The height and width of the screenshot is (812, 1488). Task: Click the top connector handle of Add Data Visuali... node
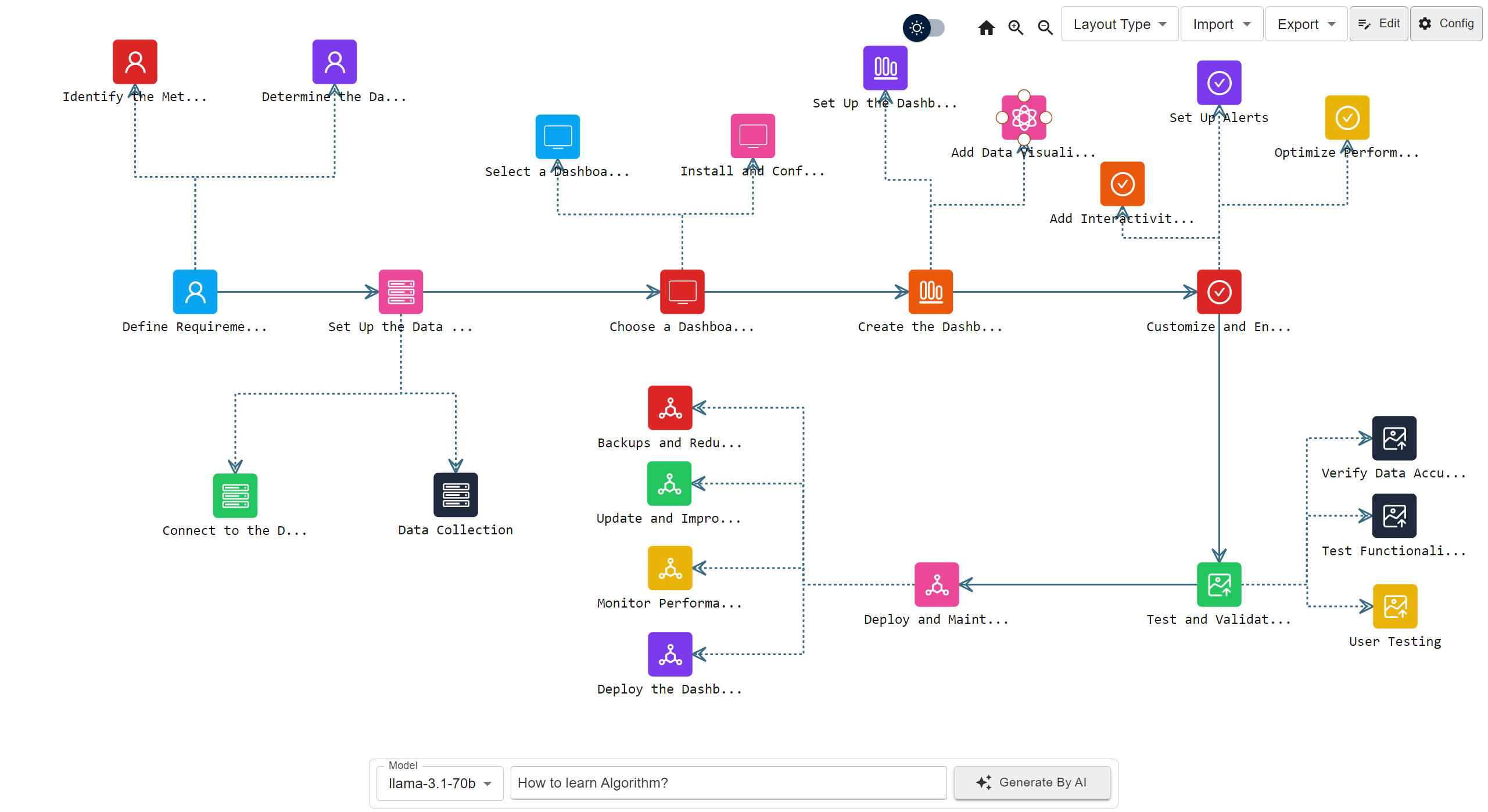click(x=1024, y=95)
